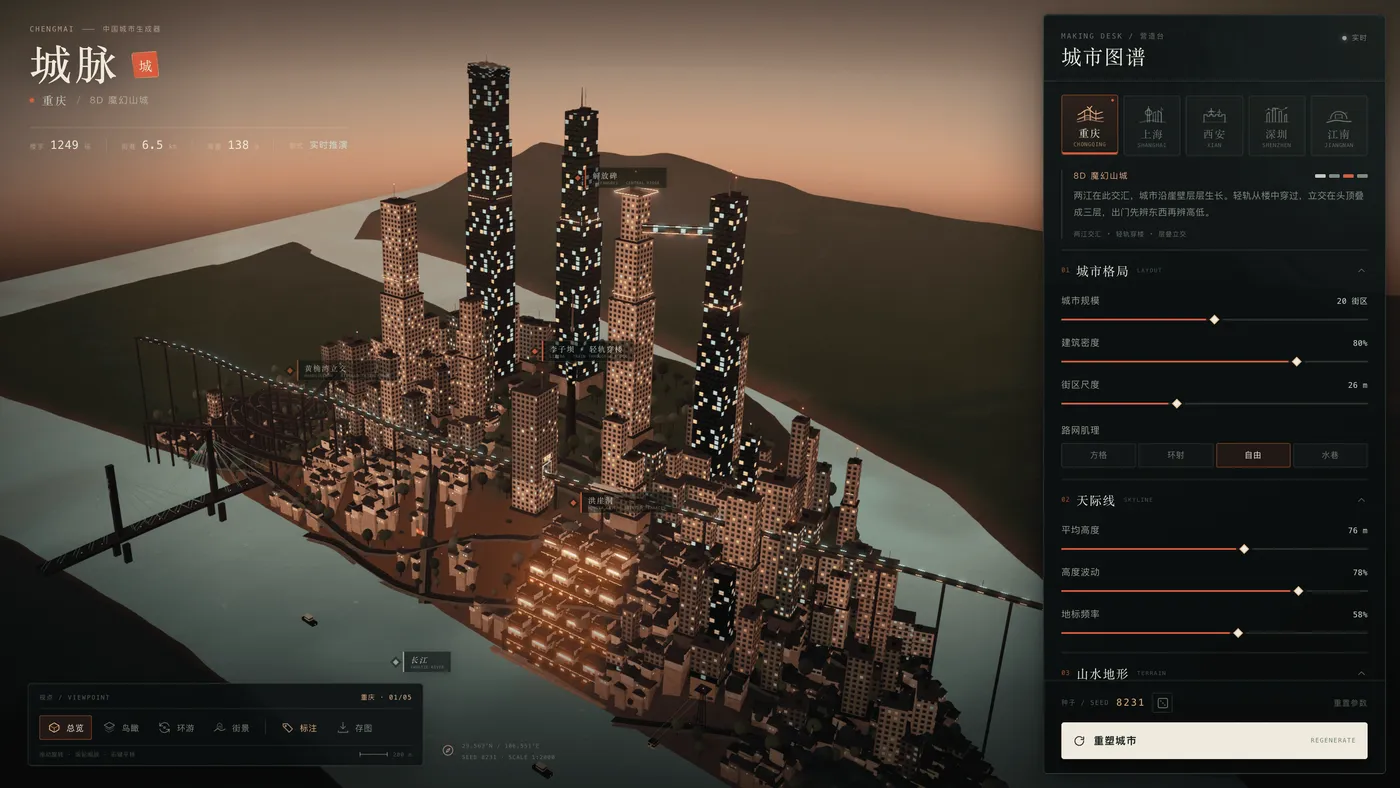Click the 建筑密度 slider handle
The width and height of the screenshot is (1400, 788).
(x=1297, y=362)
